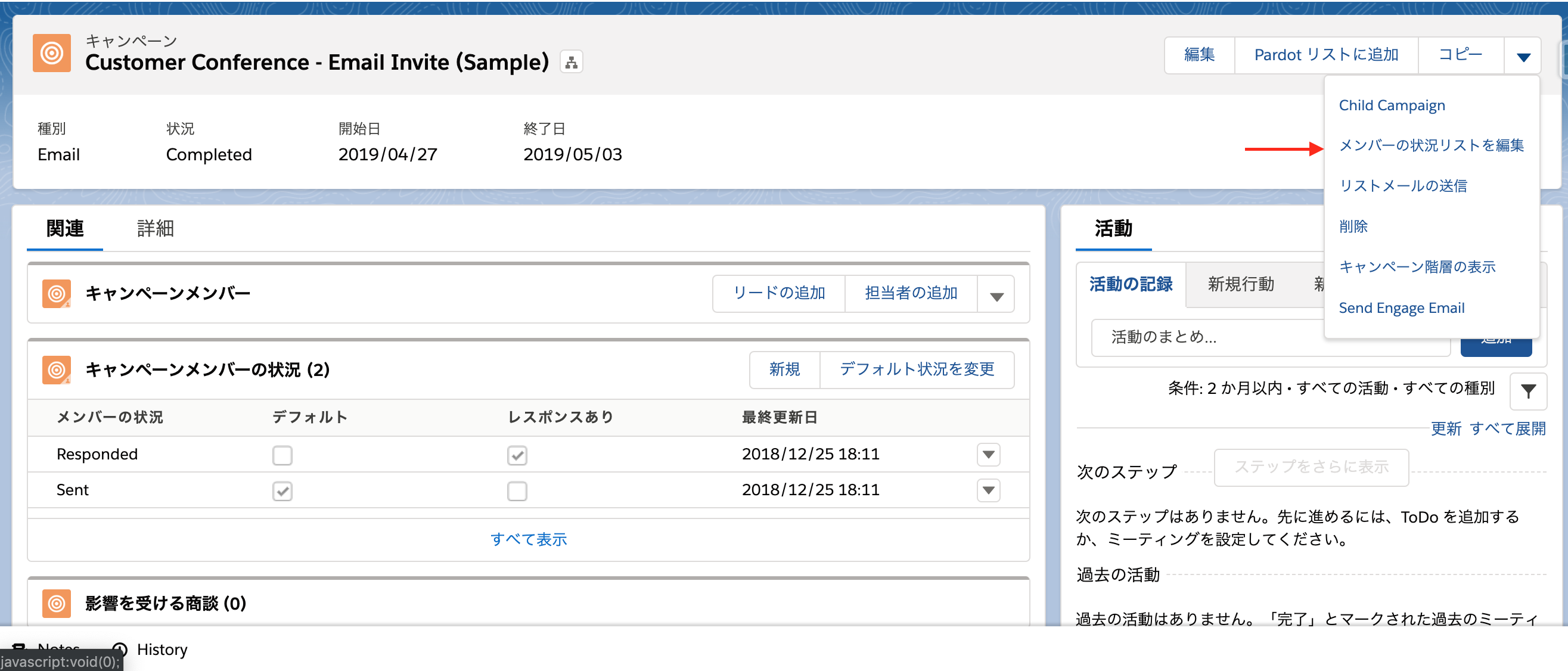1568x671 pixels.
Task: Toggle Responded (レスポンスあり) checkbox for Responded row
Action: click(517, 455)
